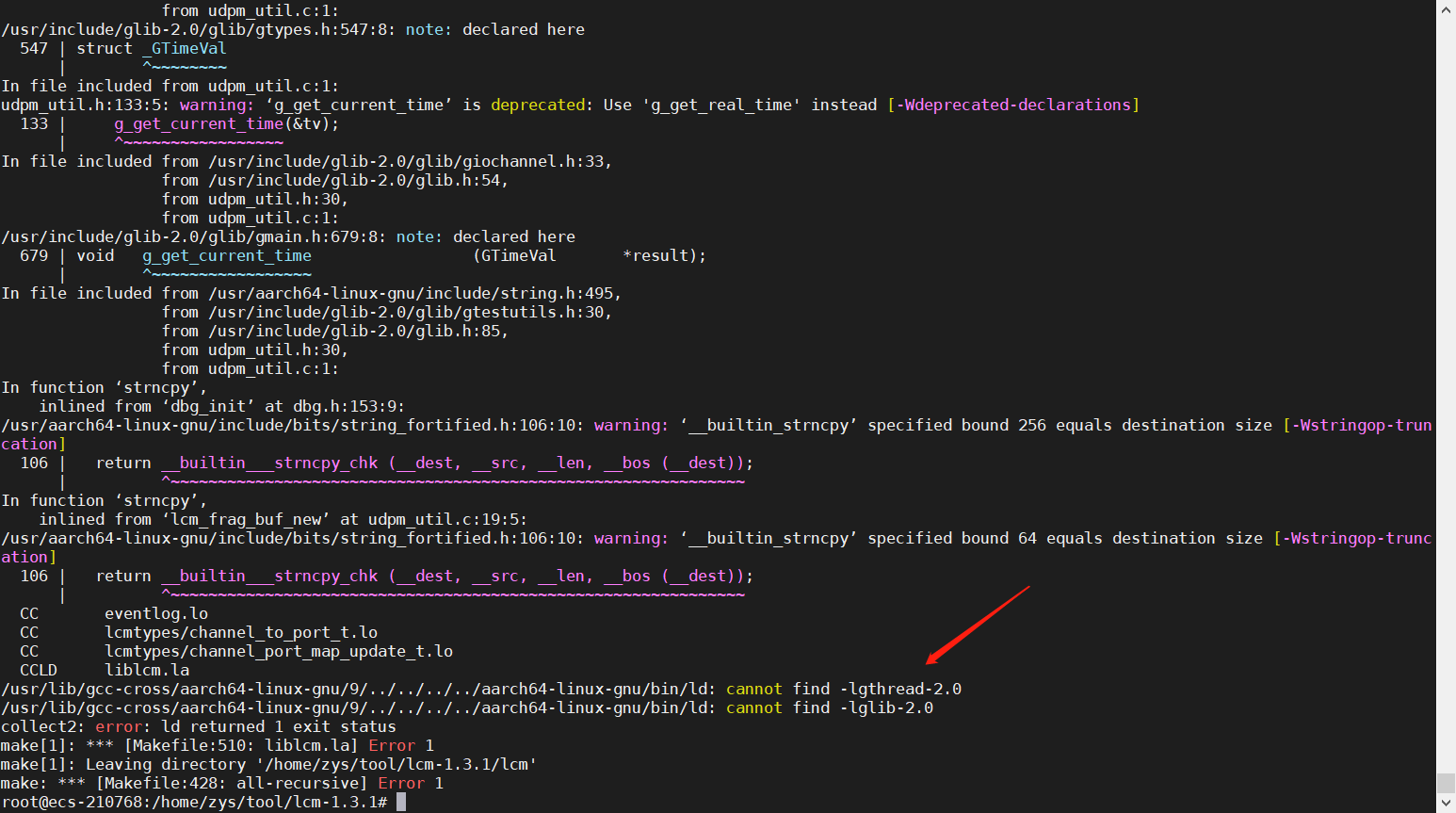Click 'udpm_util.h:133:5: warning' line start

point(128,105)
